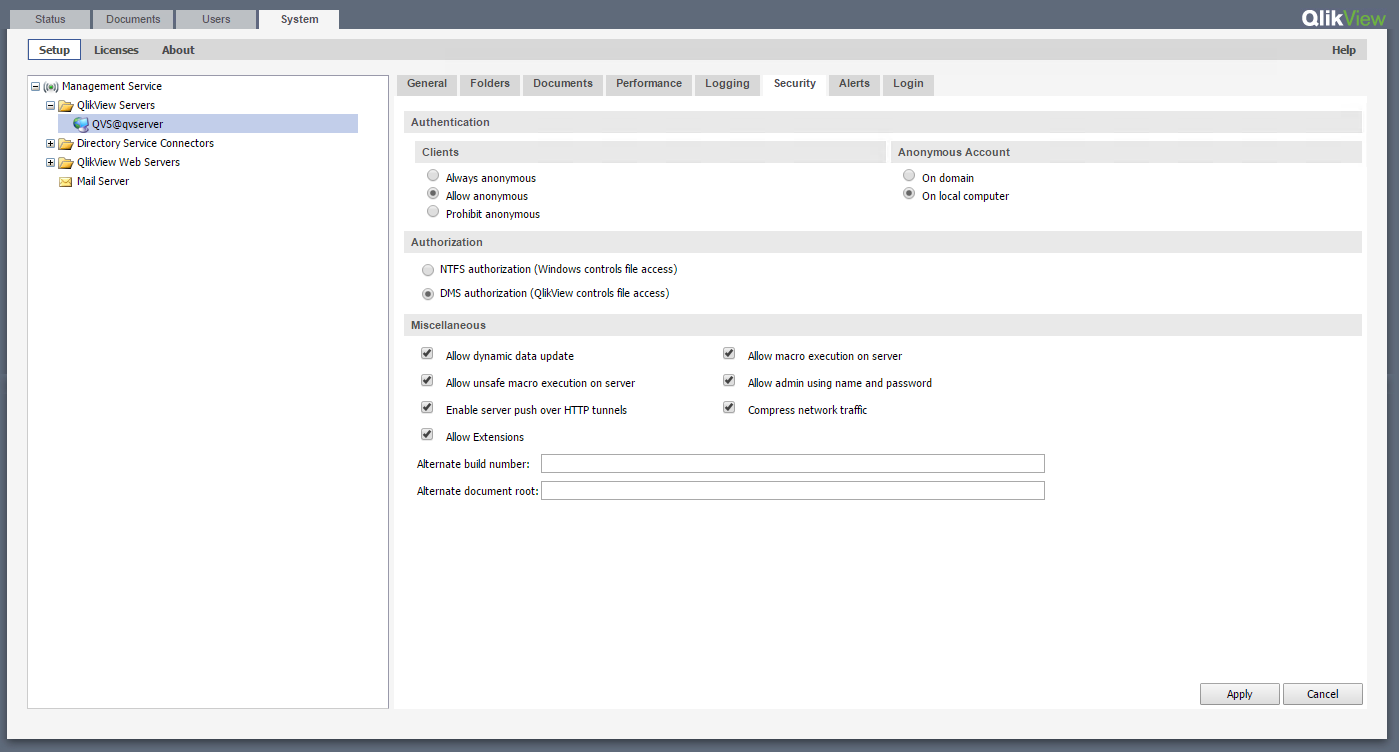Open the Logging settings tab
This screenshot has height=752, width=1399.
[x=727, y=84]
